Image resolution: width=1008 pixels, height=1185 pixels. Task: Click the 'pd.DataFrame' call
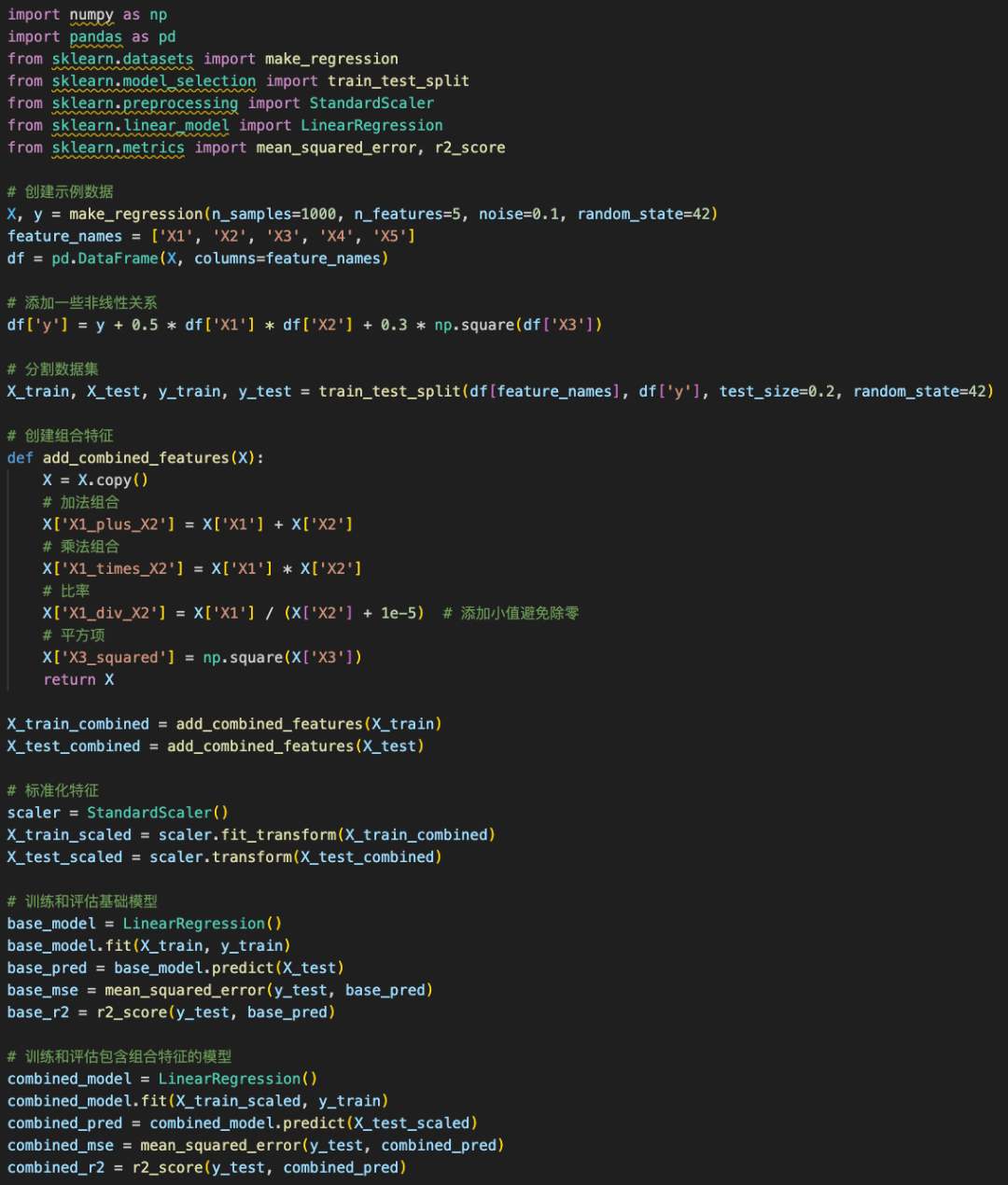[x=105, y=258]
